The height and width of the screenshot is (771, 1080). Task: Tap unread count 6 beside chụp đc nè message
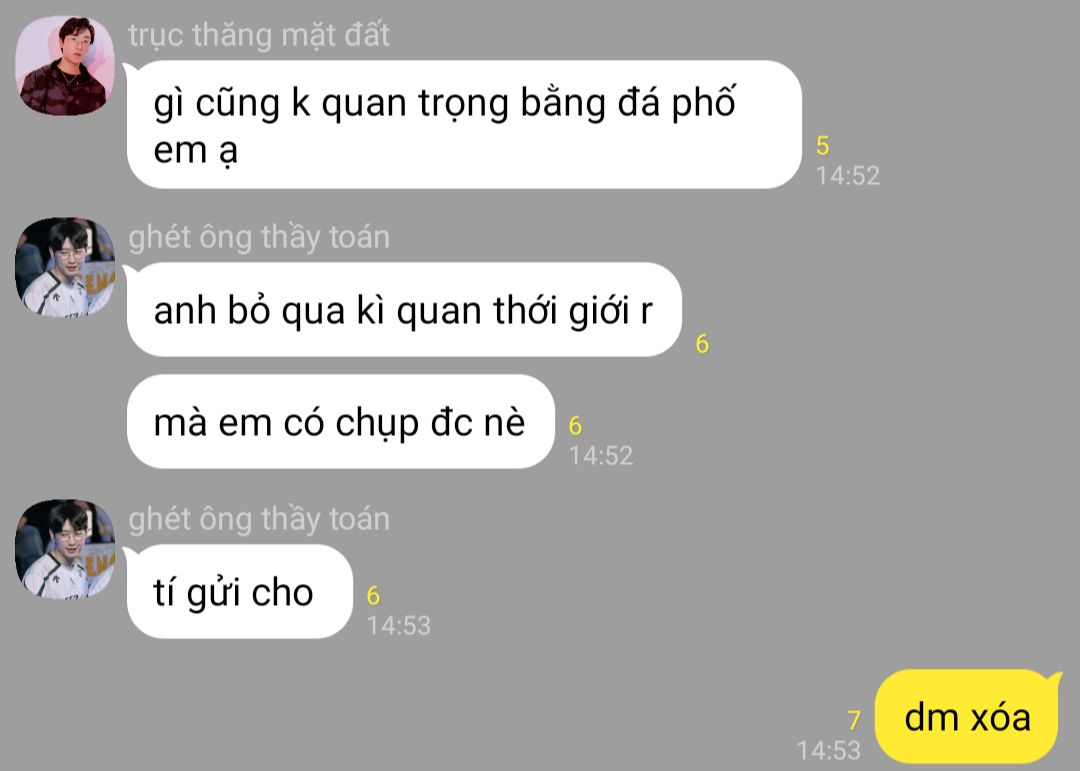[575, 426]
